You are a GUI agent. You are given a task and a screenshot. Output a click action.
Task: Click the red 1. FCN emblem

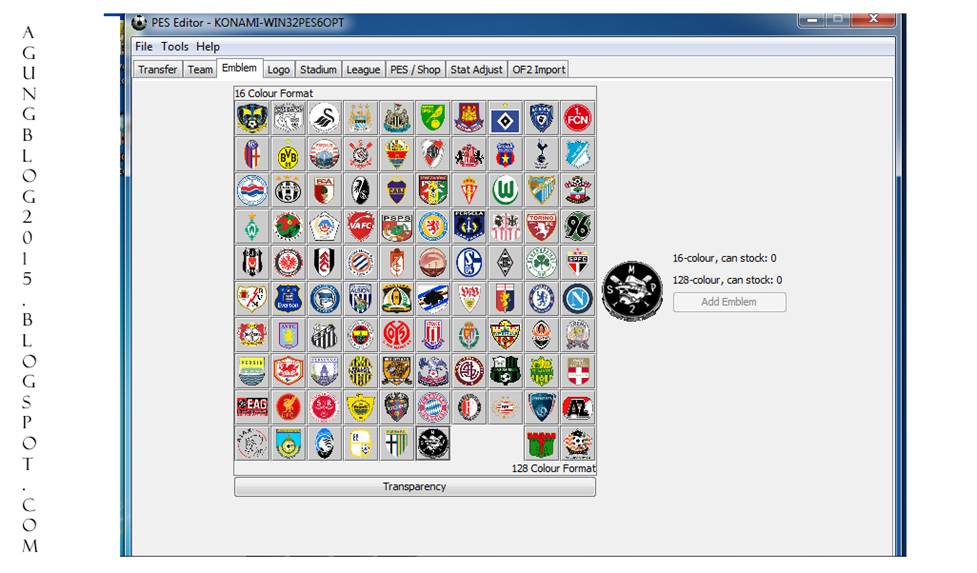pyautogui.click(x=578, y=118)
